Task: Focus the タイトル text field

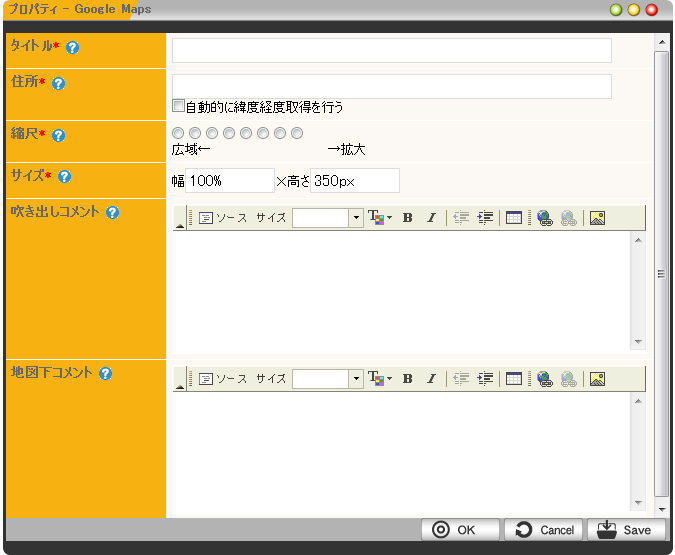Action: (x=392, y=50)
